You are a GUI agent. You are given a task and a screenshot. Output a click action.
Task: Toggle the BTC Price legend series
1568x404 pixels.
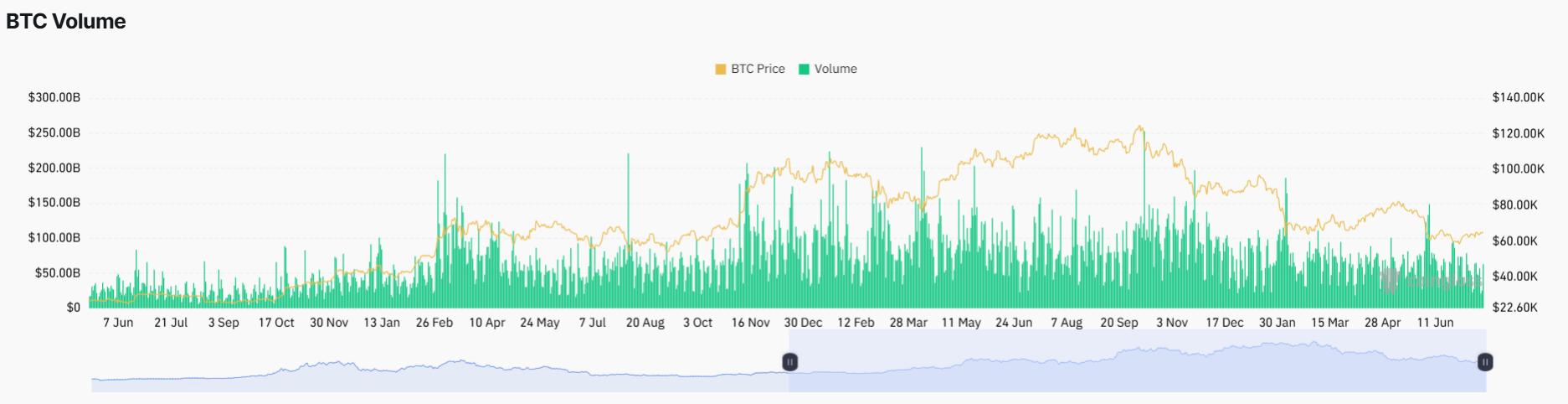750,69
